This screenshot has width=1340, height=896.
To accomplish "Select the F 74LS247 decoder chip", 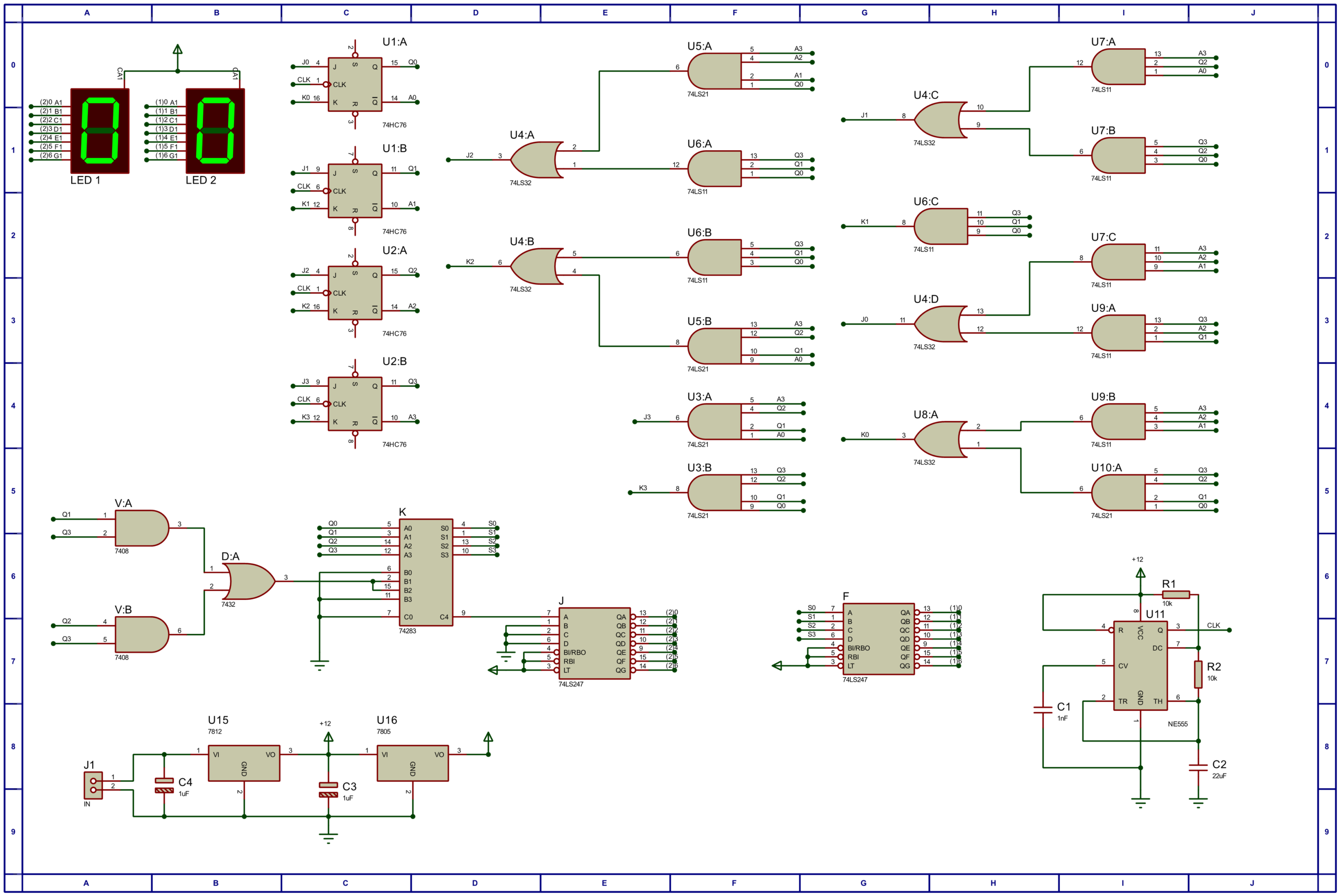I will click(878, 639).
